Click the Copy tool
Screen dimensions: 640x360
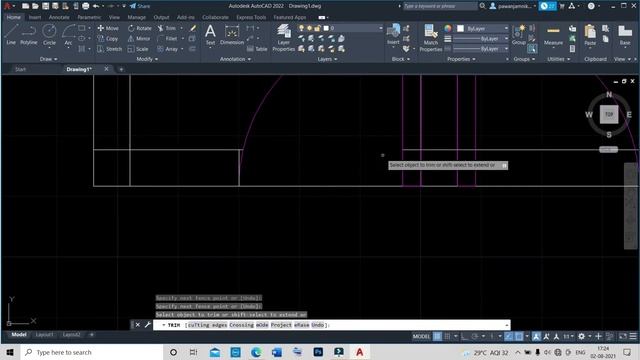tap(108, 38)
